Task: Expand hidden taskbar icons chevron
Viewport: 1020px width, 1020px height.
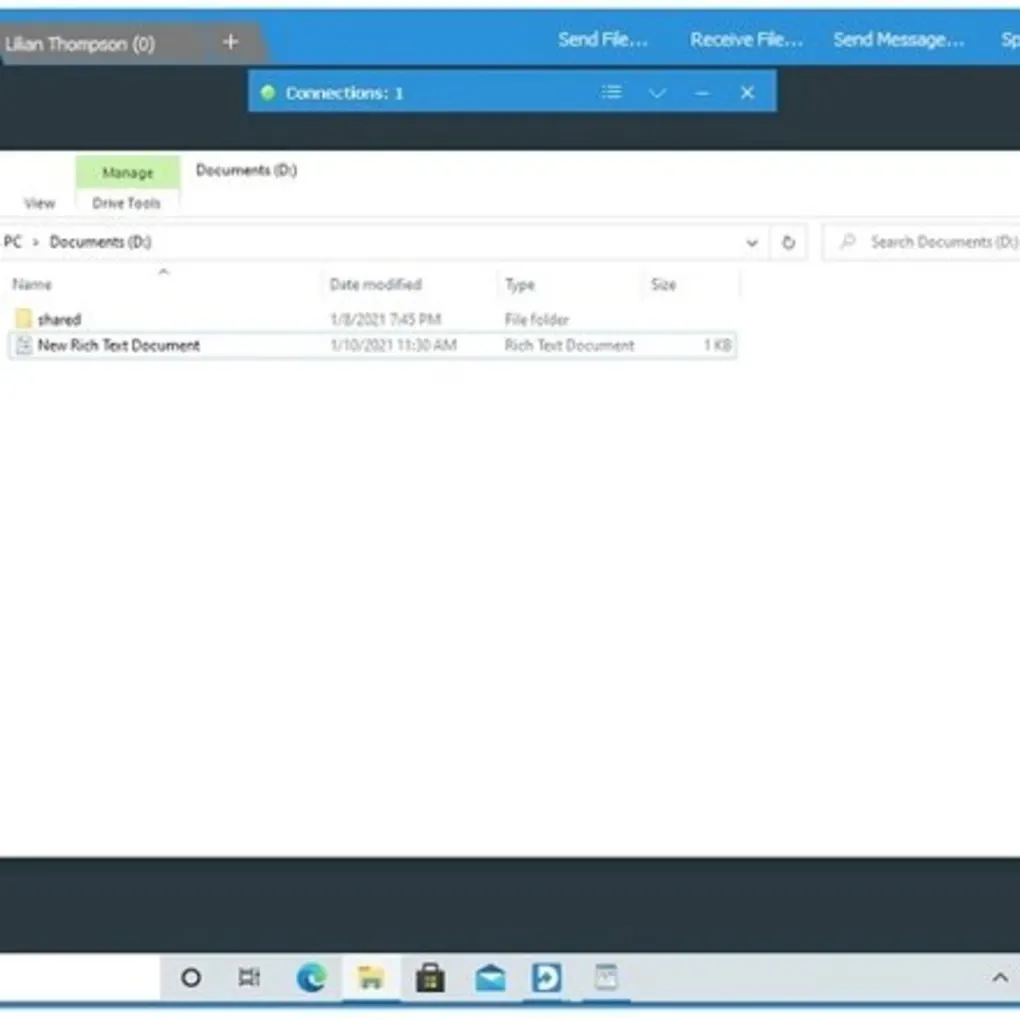Action: pos(999,978)
